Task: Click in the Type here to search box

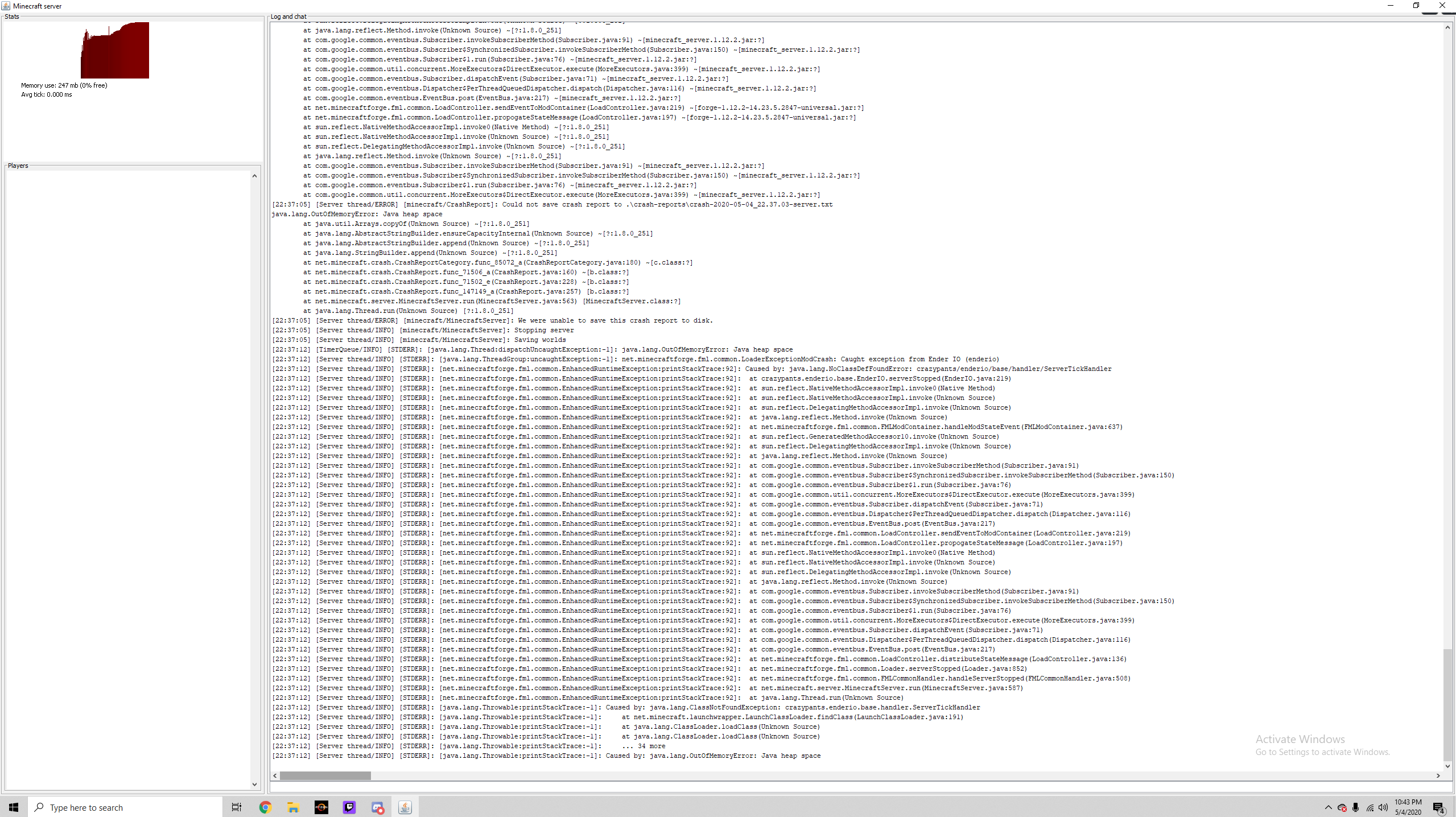Action: pyautogui.click(x=125, y=807)
